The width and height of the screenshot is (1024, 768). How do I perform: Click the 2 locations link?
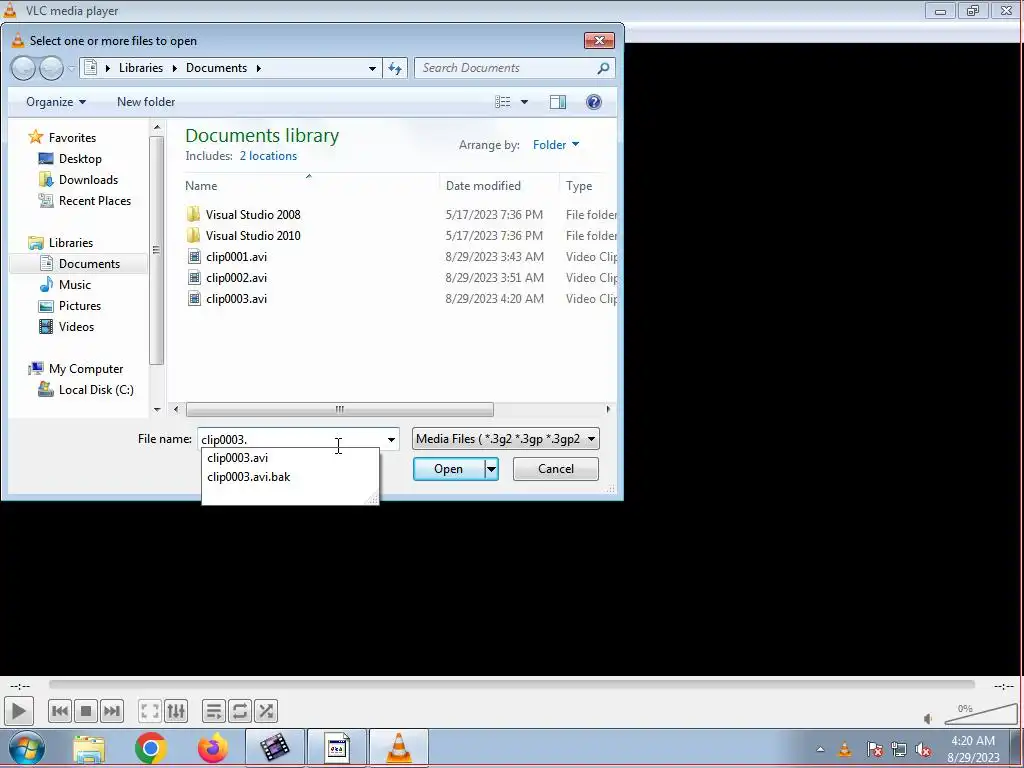coord(268,156)
